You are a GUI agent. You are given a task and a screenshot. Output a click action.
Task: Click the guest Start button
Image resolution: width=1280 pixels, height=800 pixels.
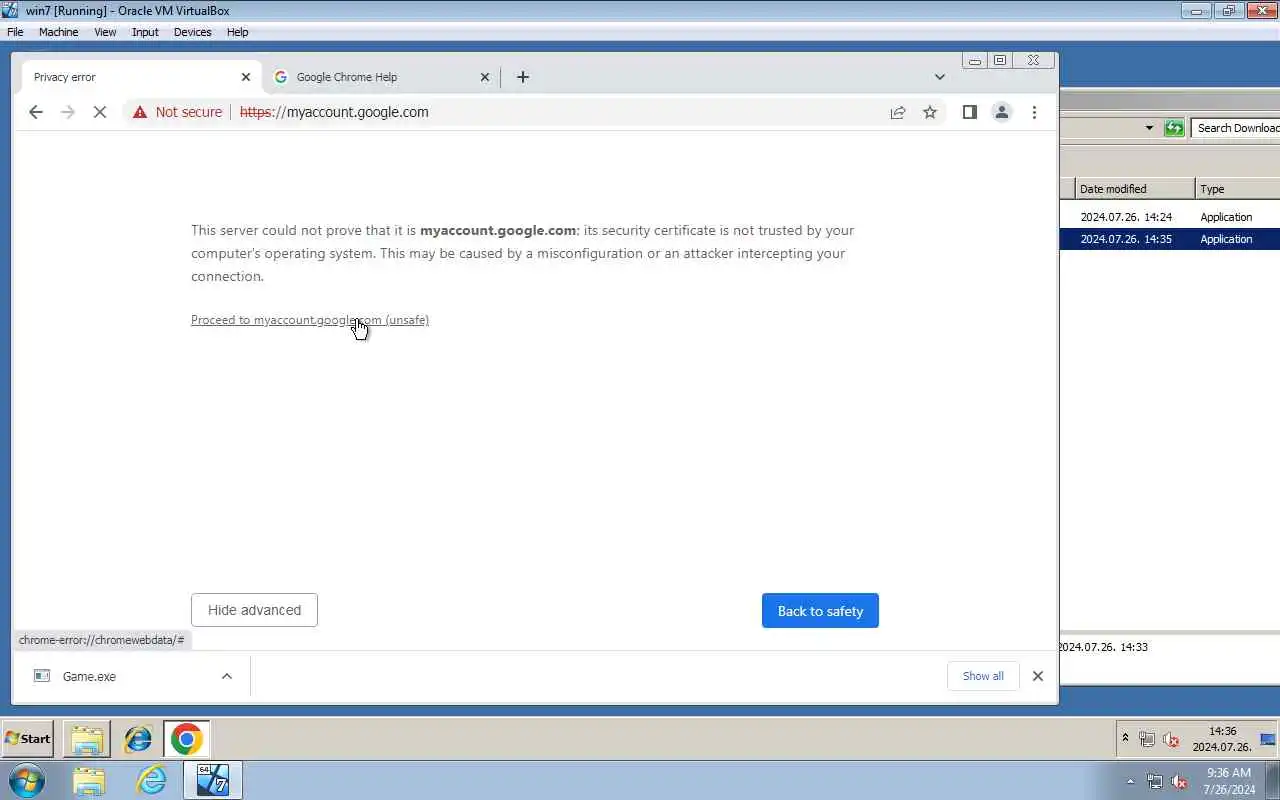coord(28,739)
